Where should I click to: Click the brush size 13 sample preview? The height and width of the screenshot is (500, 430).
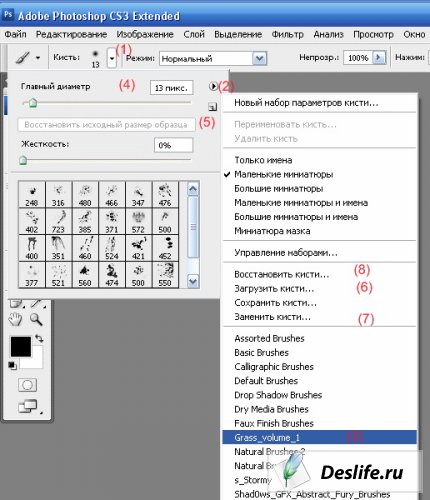(x=96, y=58)
